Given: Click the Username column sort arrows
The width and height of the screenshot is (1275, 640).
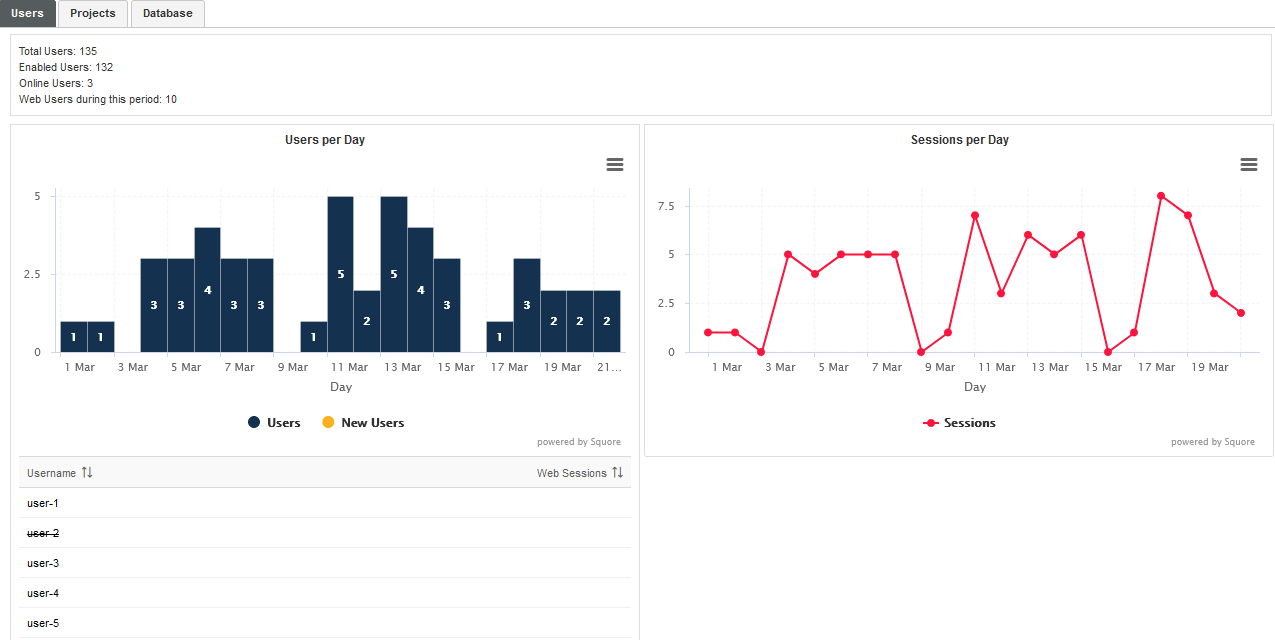Looking at the screenshot, I should pos(86,472).
